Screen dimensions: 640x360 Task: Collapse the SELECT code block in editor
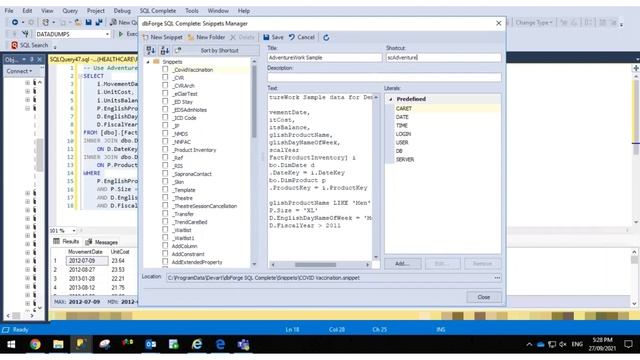(x=80, y=76)
